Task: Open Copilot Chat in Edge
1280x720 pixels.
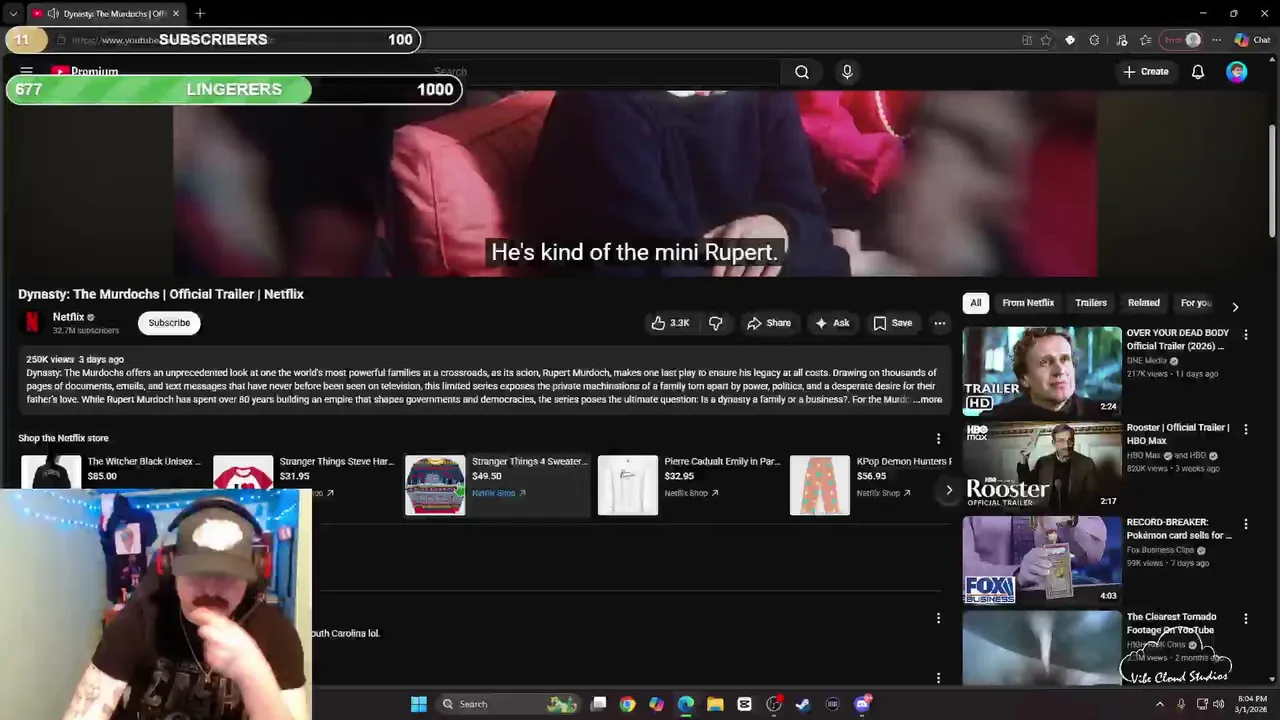Action: (x=1252, y=40)
